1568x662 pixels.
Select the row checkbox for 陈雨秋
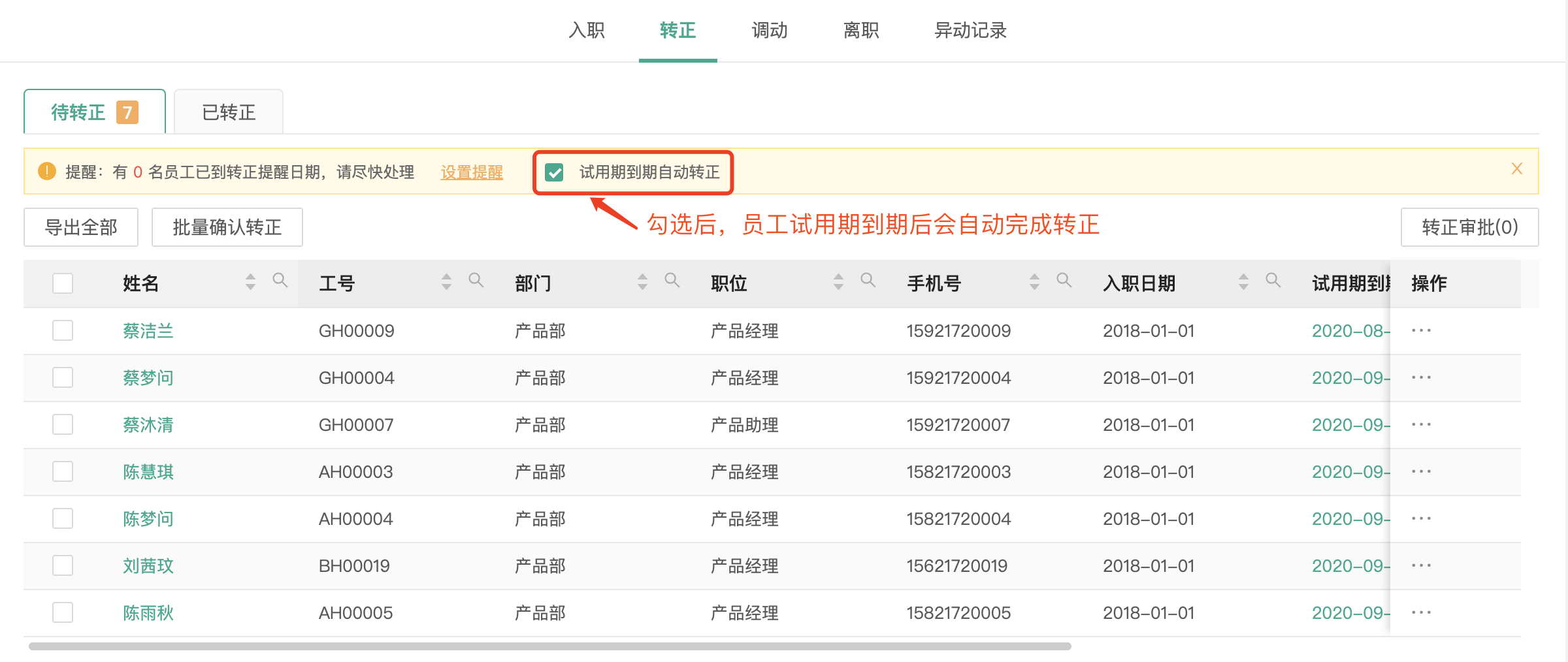point(63,612)
